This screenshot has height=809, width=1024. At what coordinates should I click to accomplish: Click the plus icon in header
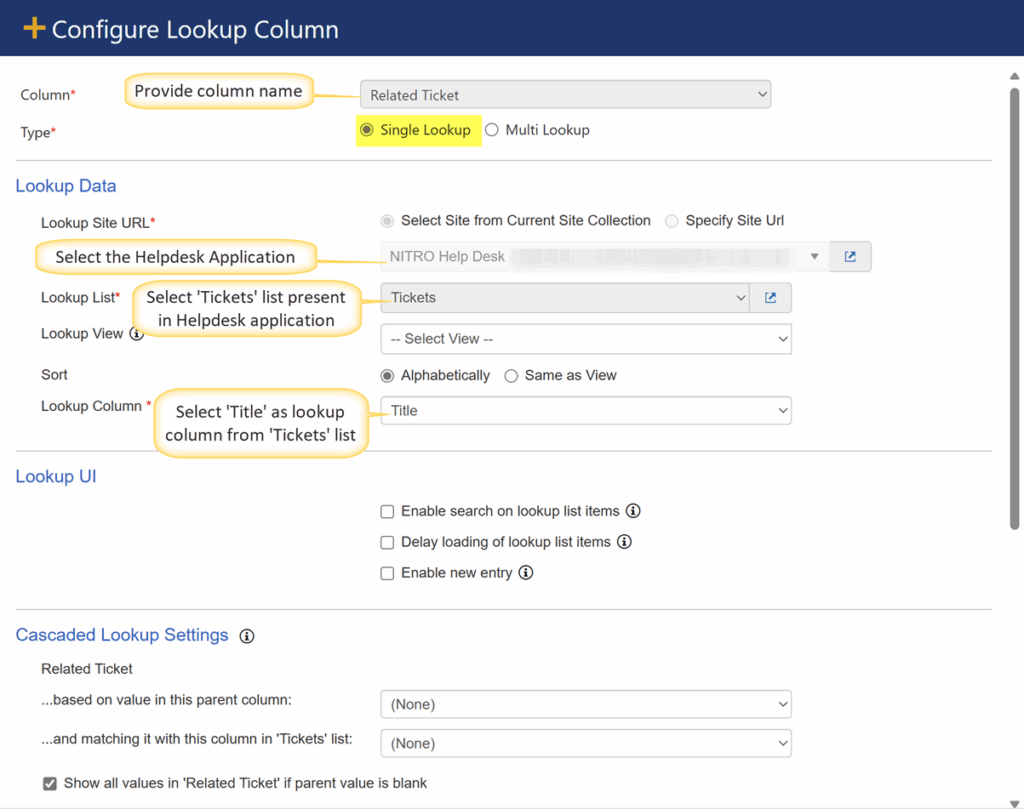(34, 29)
